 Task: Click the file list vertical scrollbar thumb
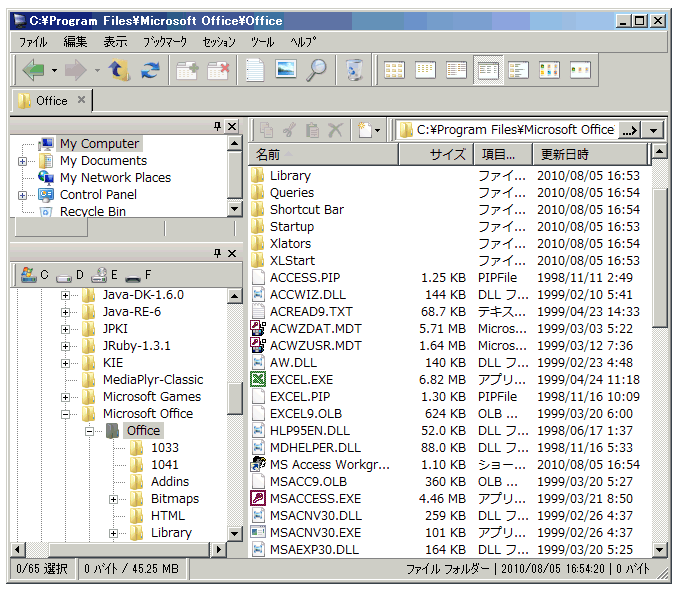pos(659,258)
